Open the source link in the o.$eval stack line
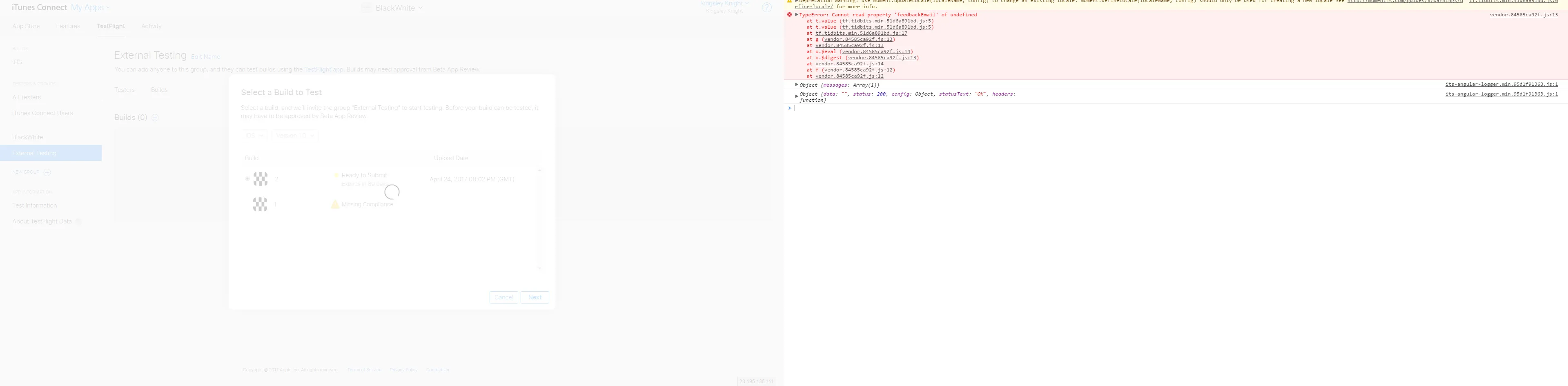1568x386 pixels. pos(876,52)
